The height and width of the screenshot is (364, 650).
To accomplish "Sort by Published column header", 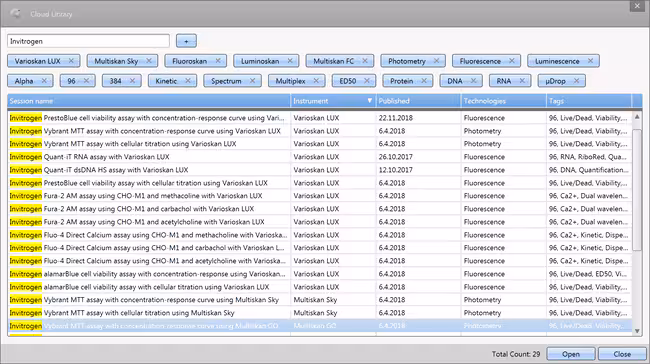I will [x=418, y=101].
